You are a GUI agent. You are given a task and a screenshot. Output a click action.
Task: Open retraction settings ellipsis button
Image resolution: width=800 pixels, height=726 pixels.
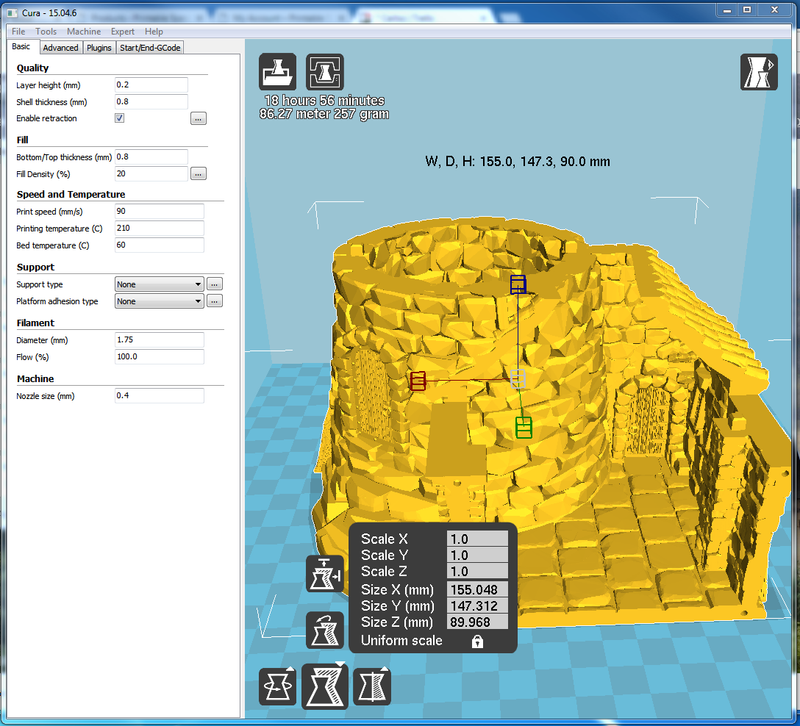[x=198, y=118]
